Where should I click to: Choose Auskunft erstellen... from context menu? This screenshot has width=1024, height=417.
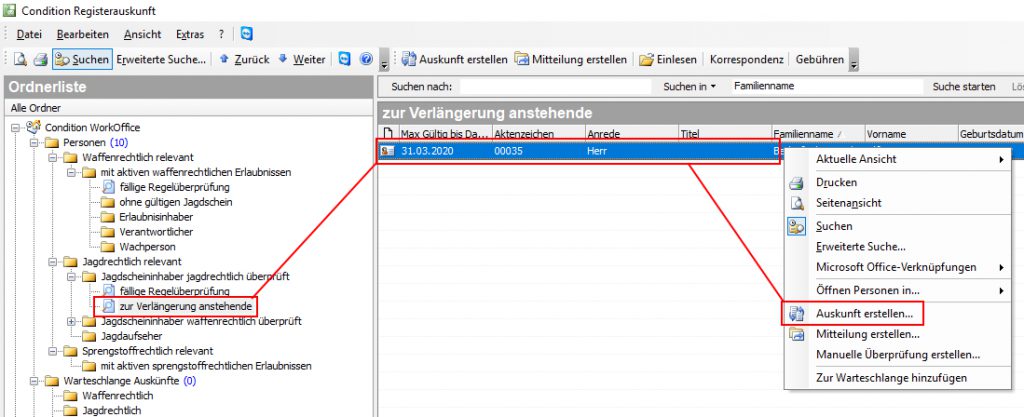[x=864, y=314]
